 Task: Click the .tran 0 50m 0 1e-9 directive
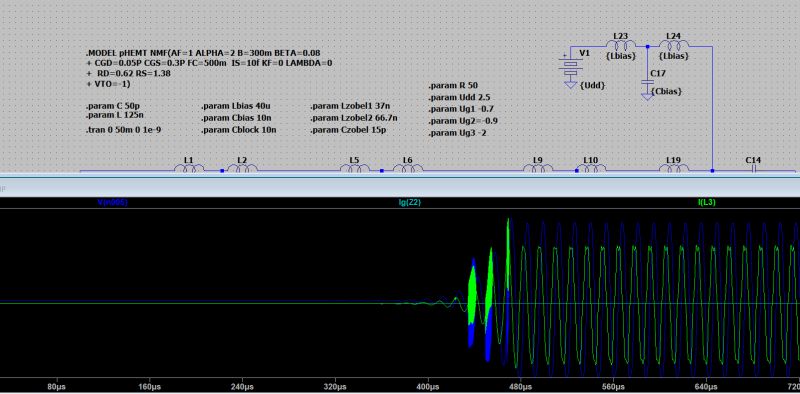point(124,131)
